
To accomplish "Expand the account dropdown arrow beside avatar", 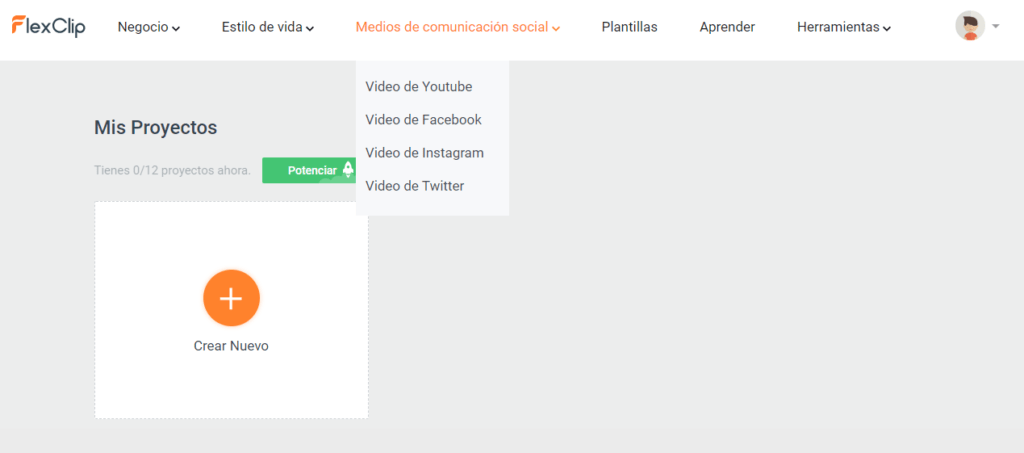I will coord(995,26).
